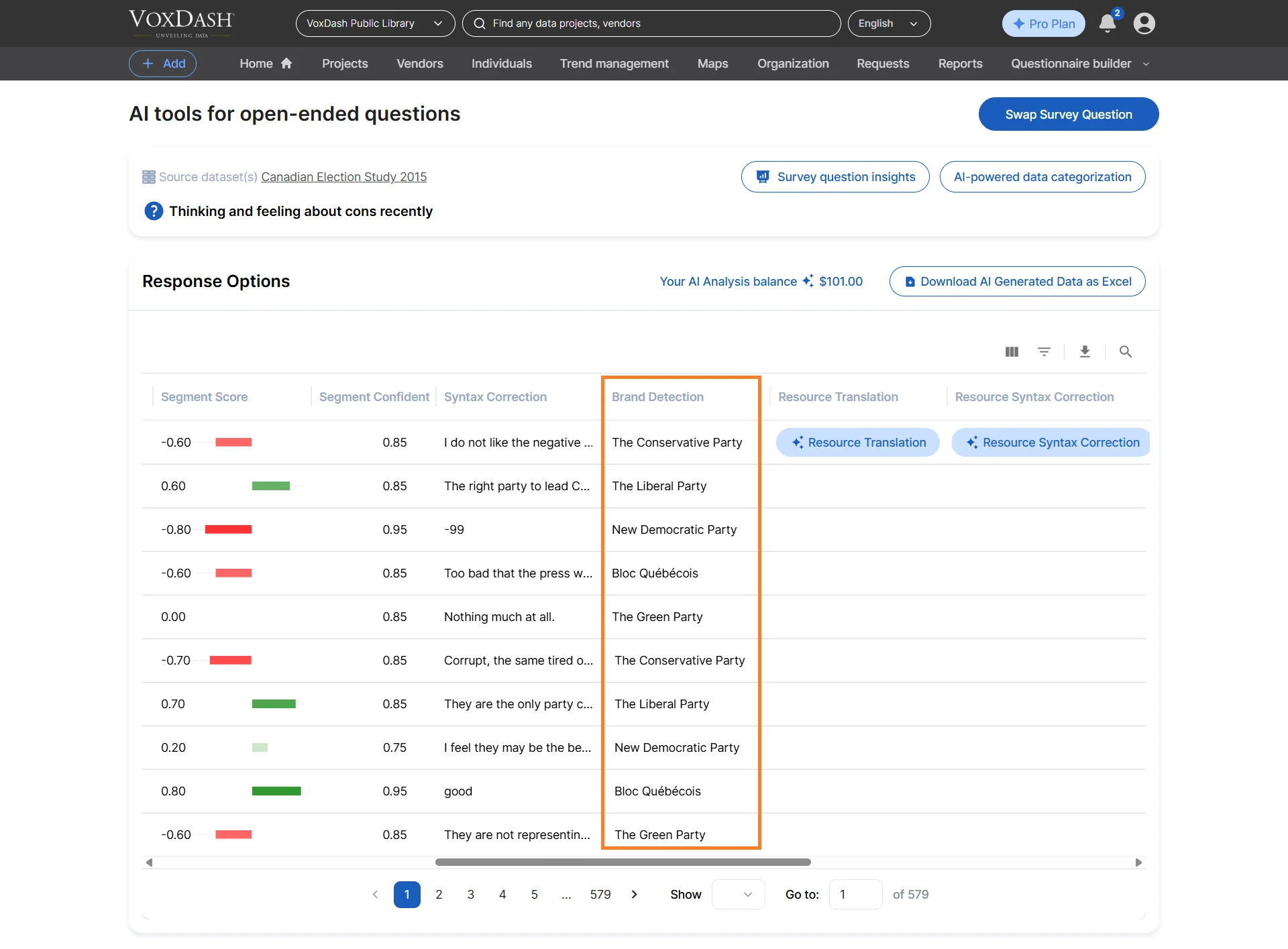The image size is (1288, 949).
Task: Open the notifications bell icon
Action: (1108, 23)
